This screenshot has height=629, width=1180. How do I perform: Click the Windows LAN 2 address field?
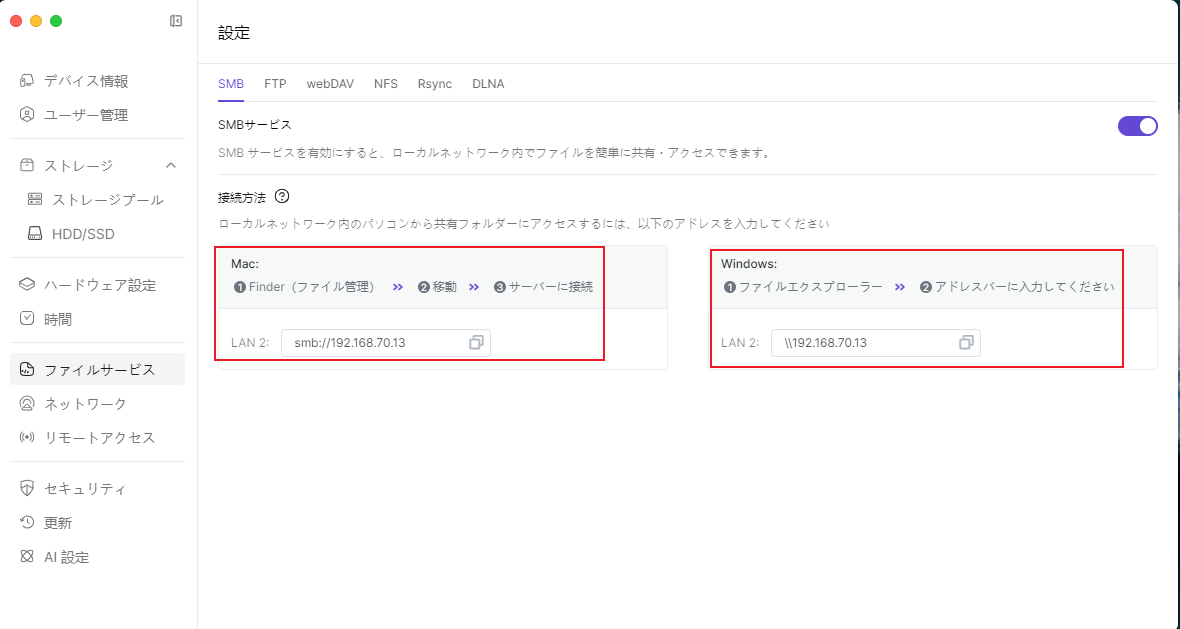[860, 343]
